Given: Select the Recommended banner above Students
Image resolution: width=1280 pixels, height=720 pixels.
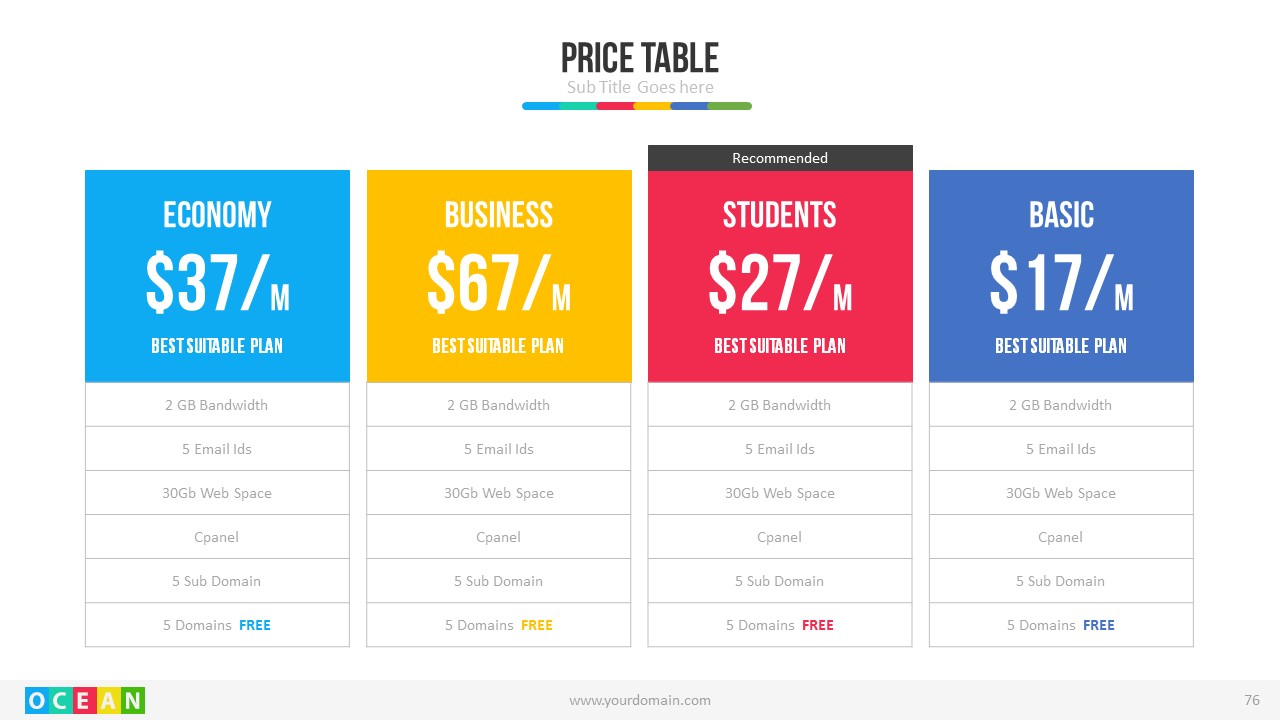Looking at the screenshot, I should 780,158.
